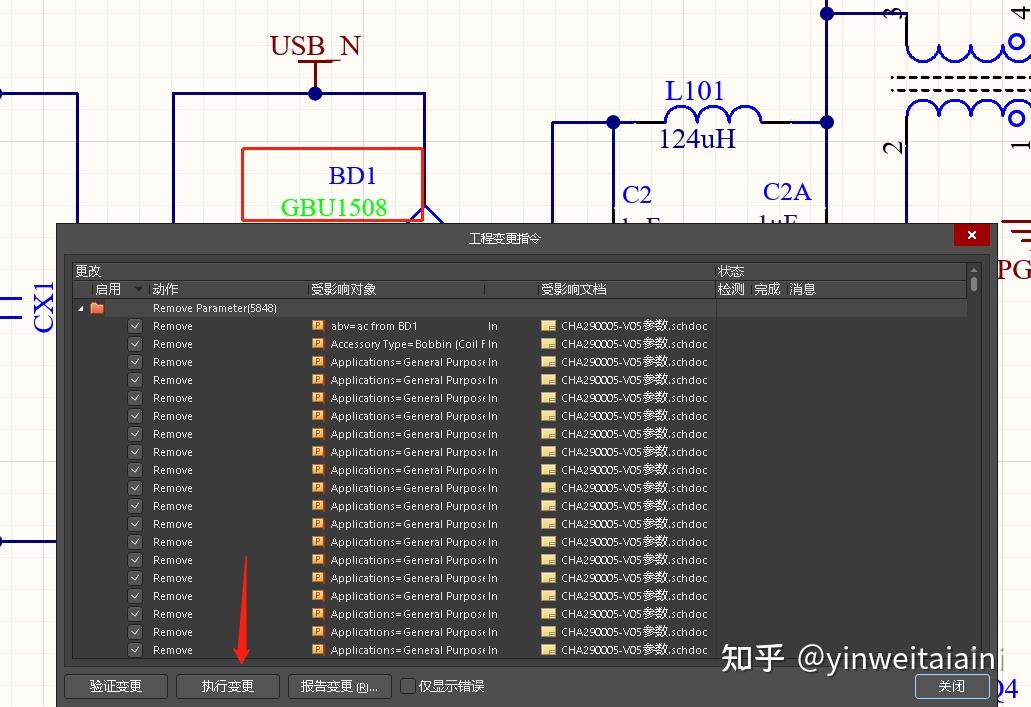Click the 关闭 button
This screenshot has height=707, width=1031.
pyautogui.click(x=951, y=686)
